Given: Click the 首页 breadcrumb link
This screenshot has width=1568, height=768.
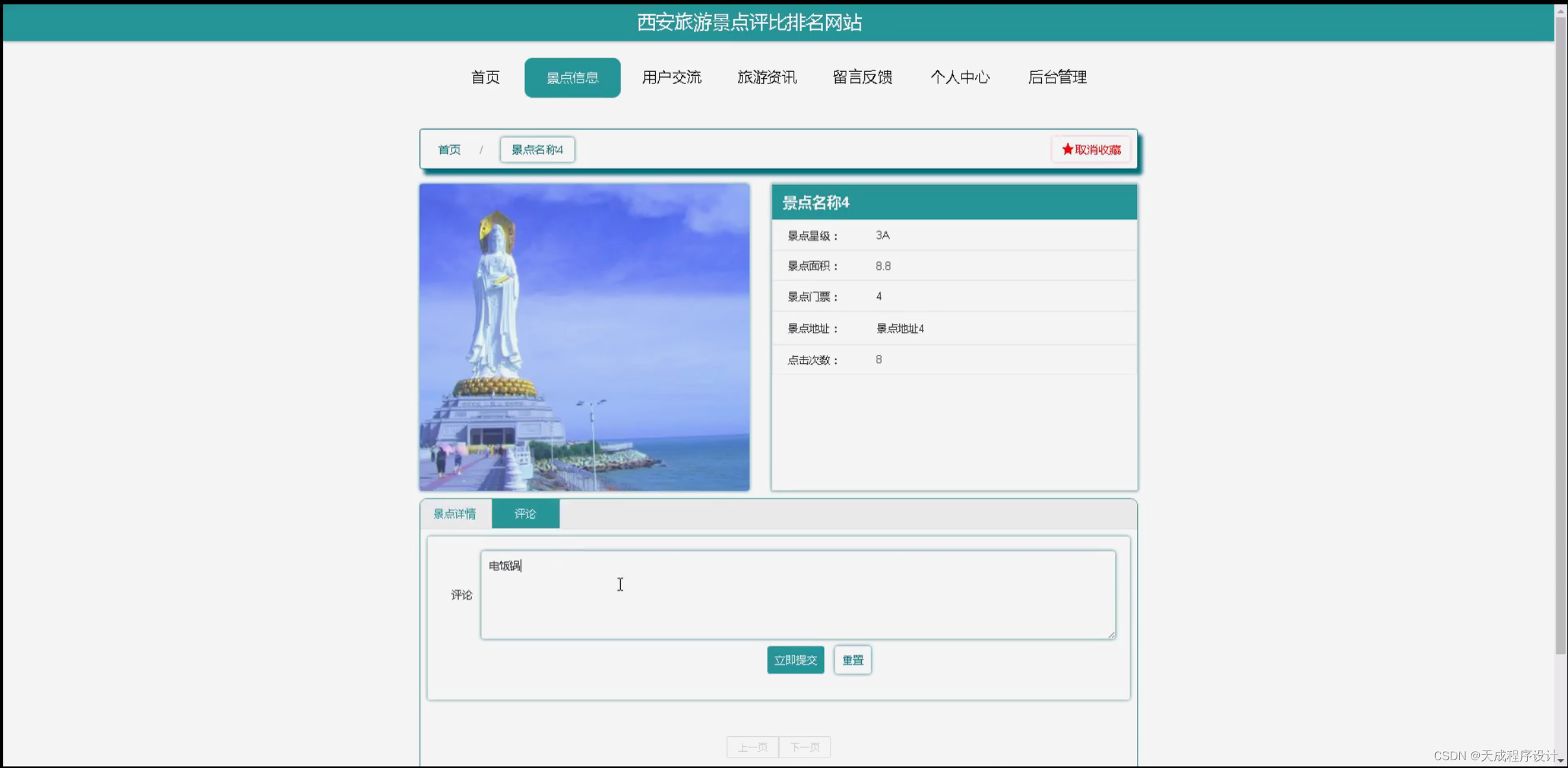Looking at the screenshot, I should (449, 150).
